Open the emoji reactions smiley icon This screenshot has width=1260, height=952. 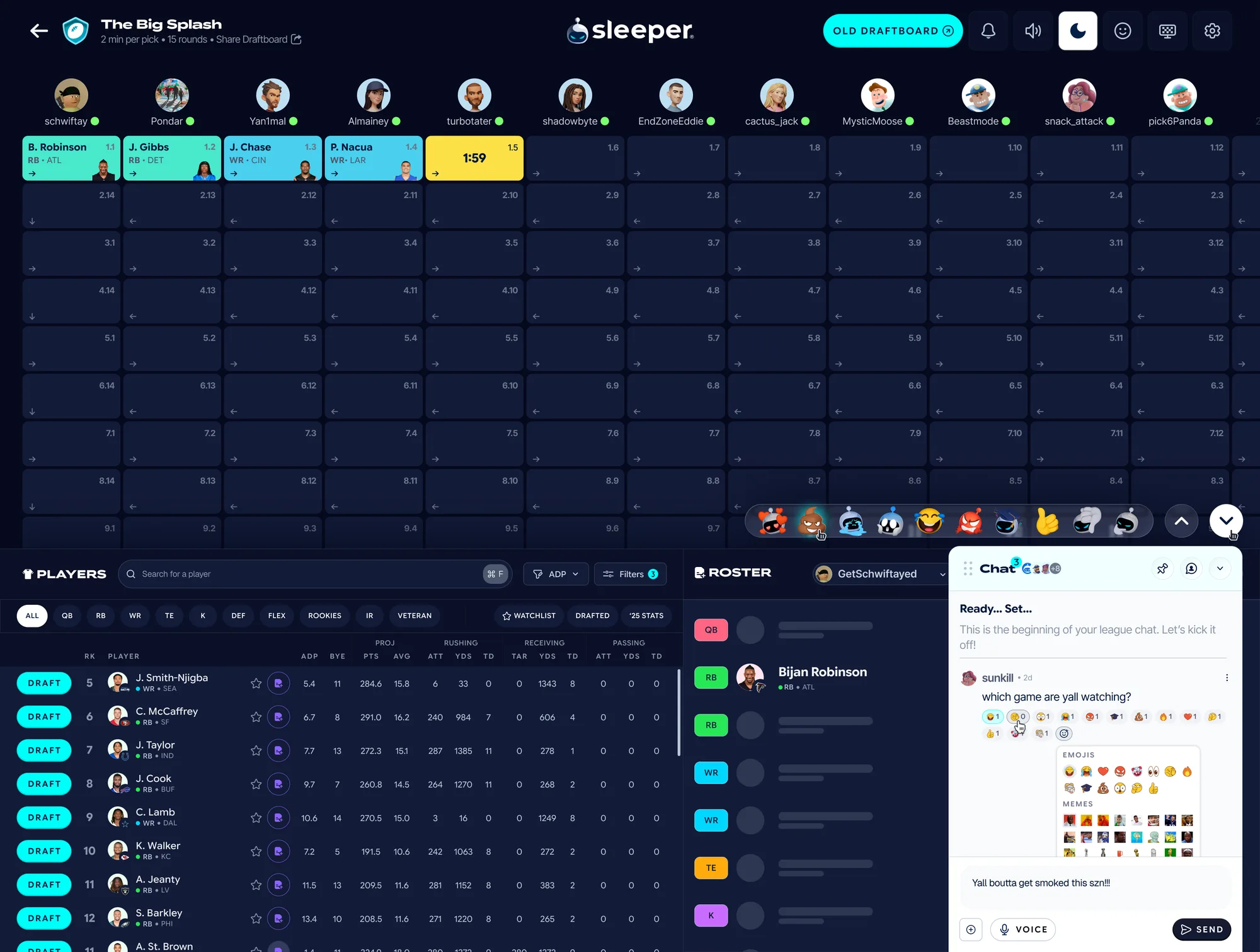tap(1123, 31)
